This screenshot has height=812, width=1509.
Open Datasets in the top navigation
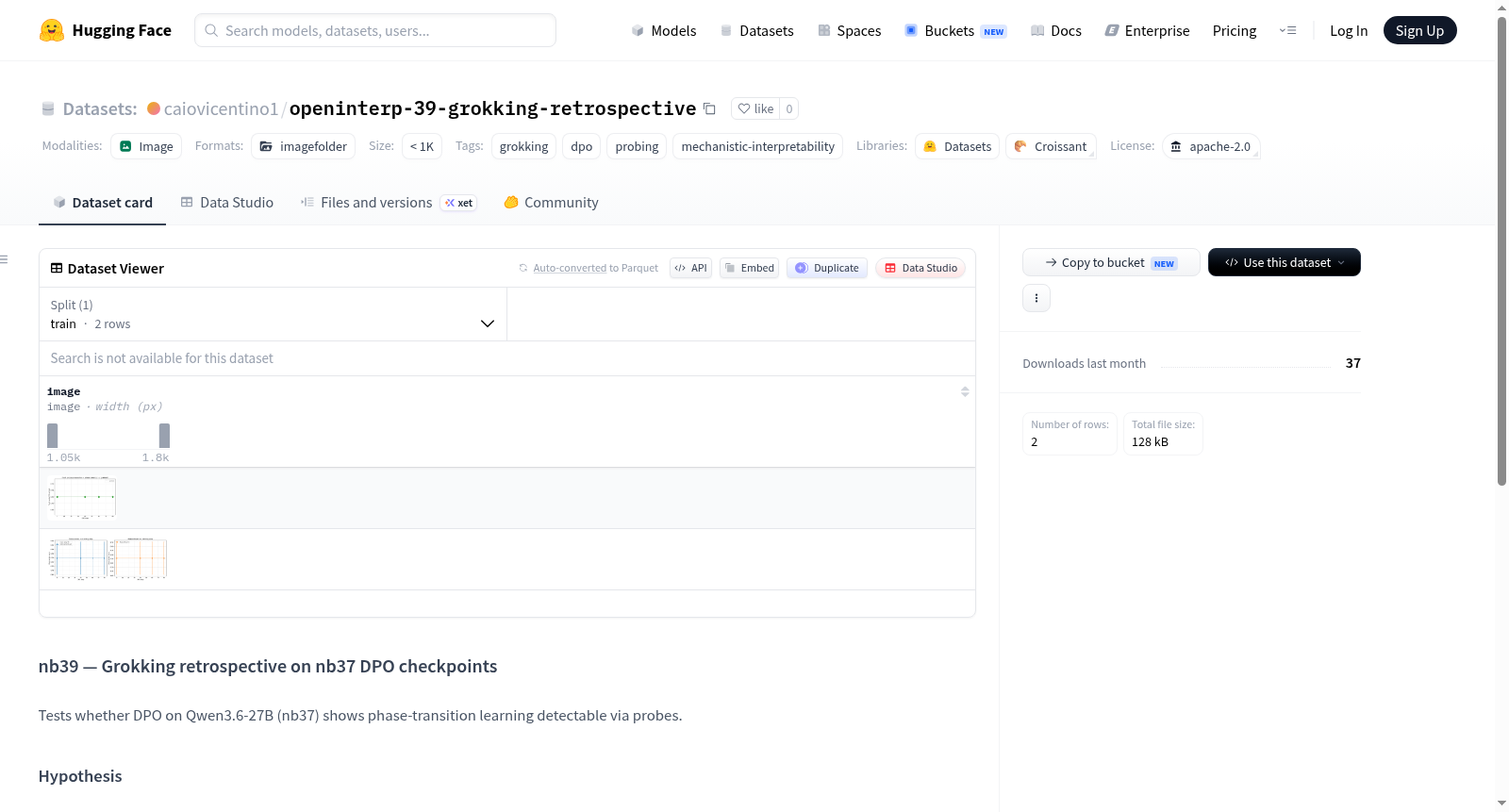[756, 30]
